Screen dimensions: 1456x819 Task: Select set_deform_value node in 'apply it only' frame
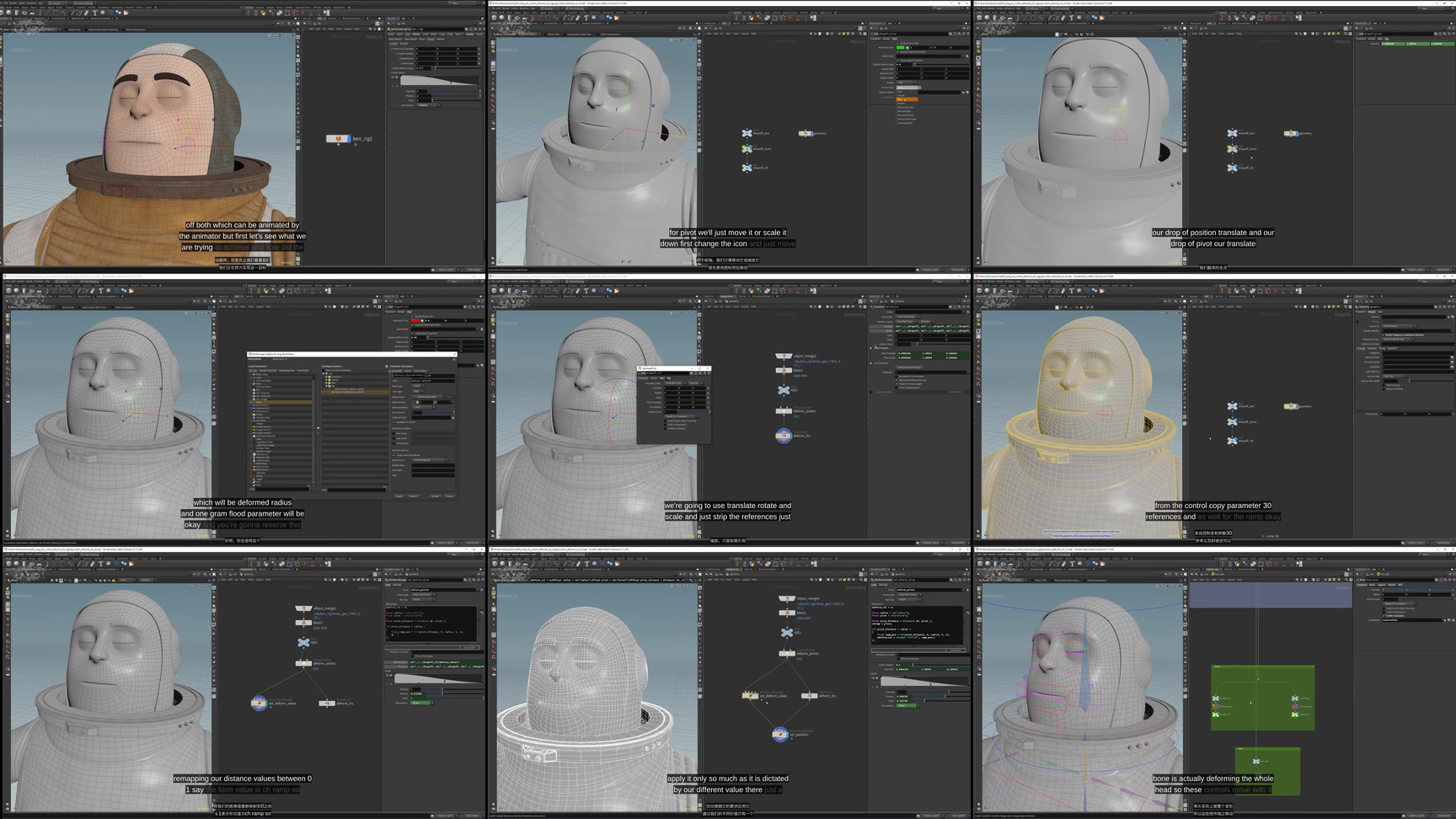coord(750,695)
